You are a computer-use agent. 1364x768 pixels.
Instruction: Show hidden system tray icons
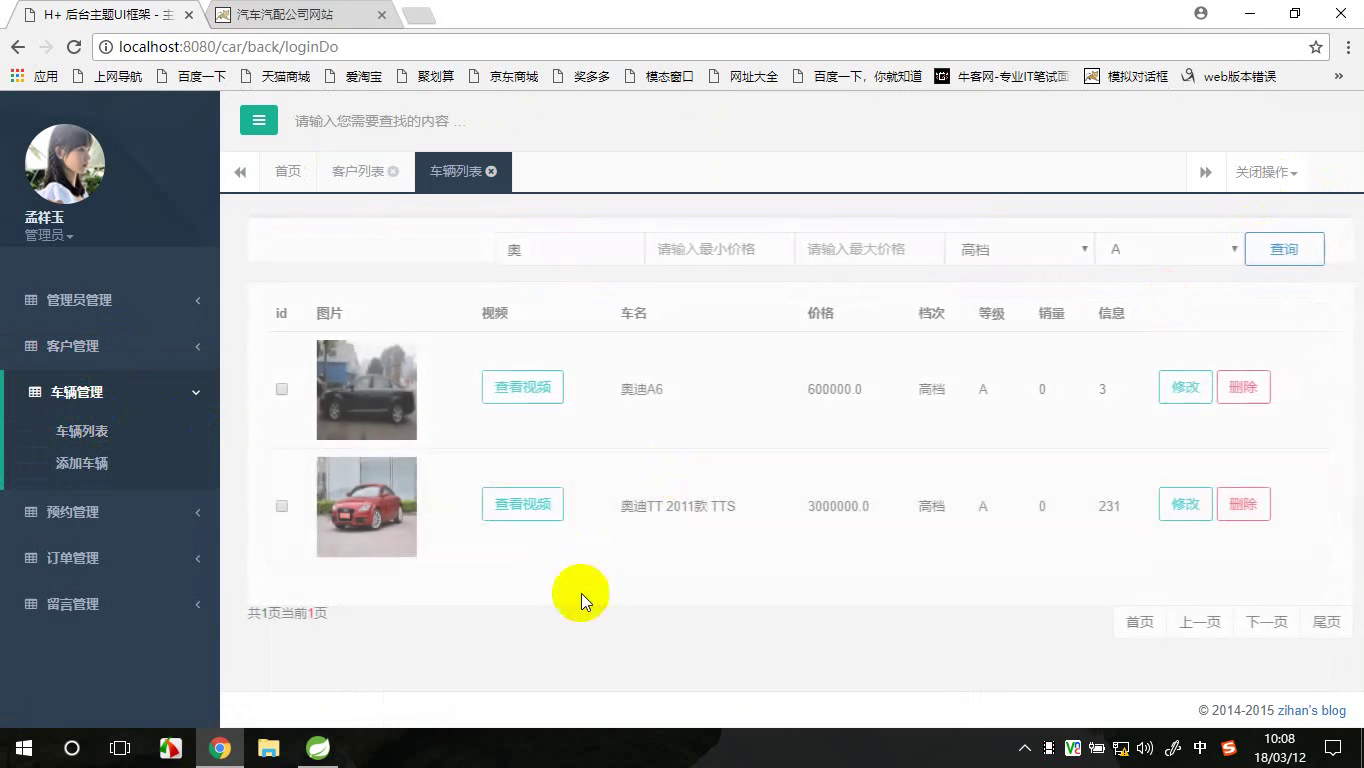tap(1025, 748)
